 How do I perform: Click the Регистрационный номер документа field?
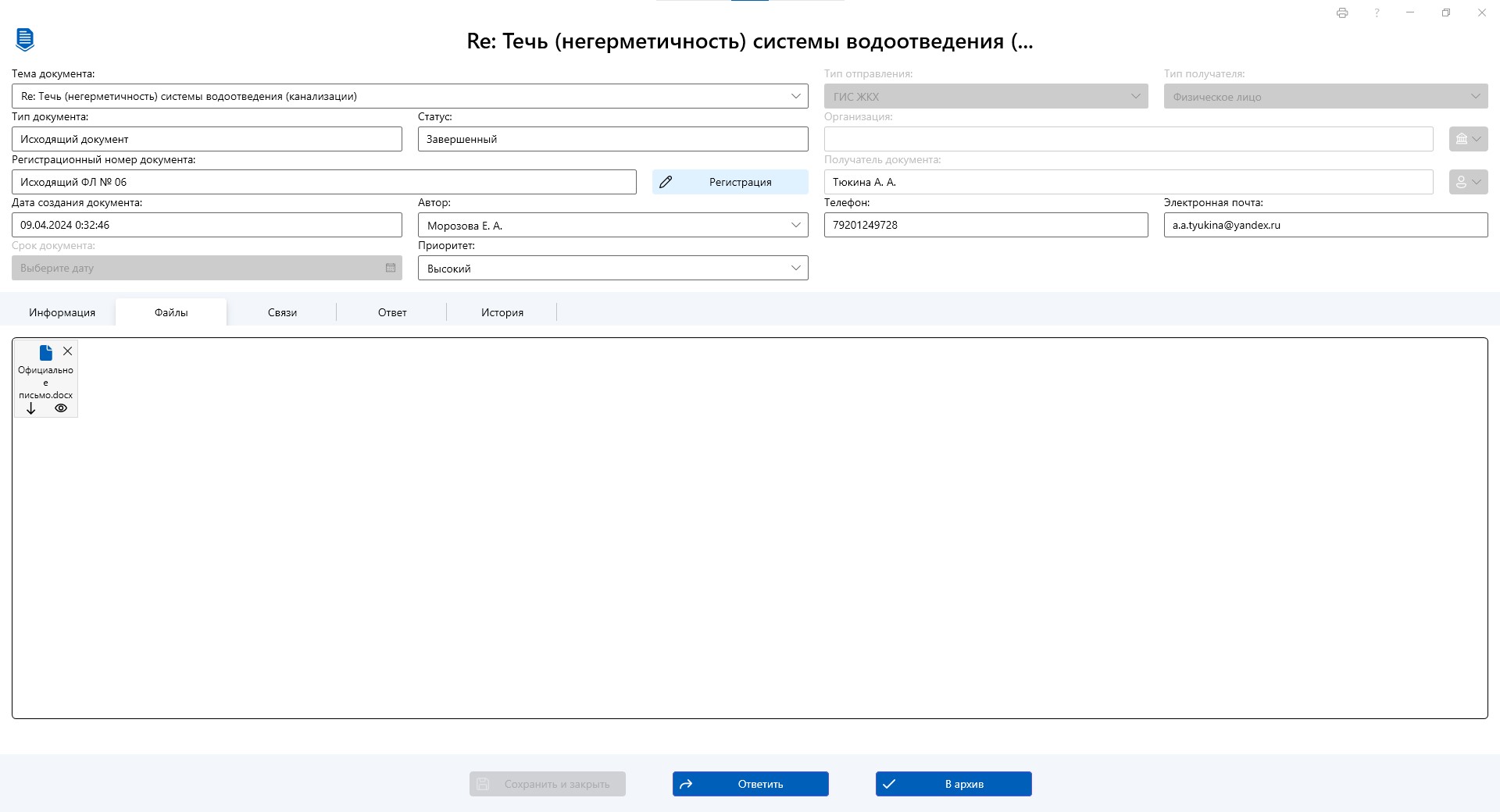click(324, 182)
